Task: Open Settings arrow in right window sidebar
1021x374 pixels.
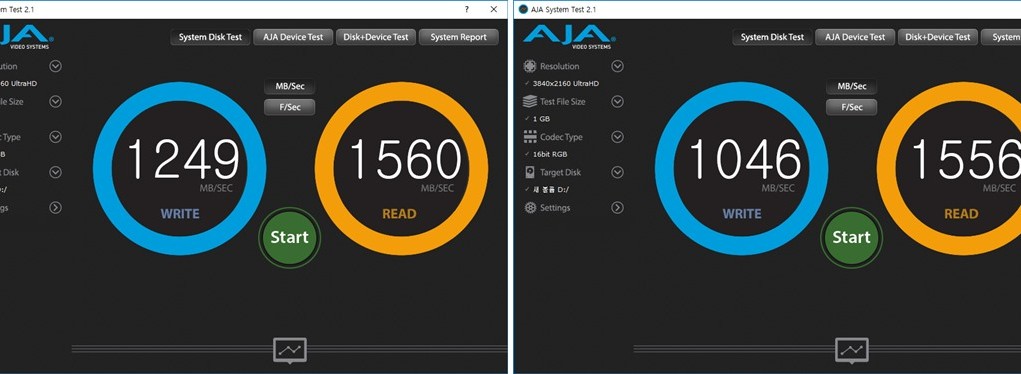Action: pos(617,208)
